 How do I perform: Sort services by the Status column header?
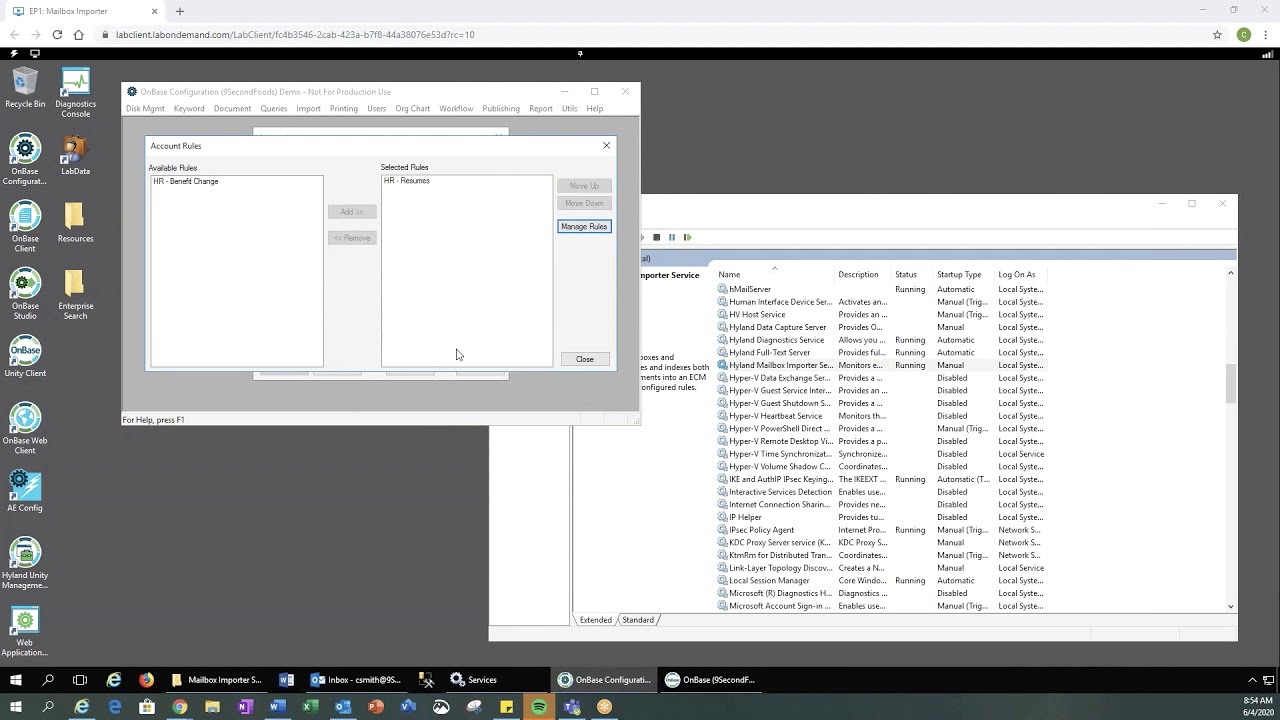click(913, 275)
